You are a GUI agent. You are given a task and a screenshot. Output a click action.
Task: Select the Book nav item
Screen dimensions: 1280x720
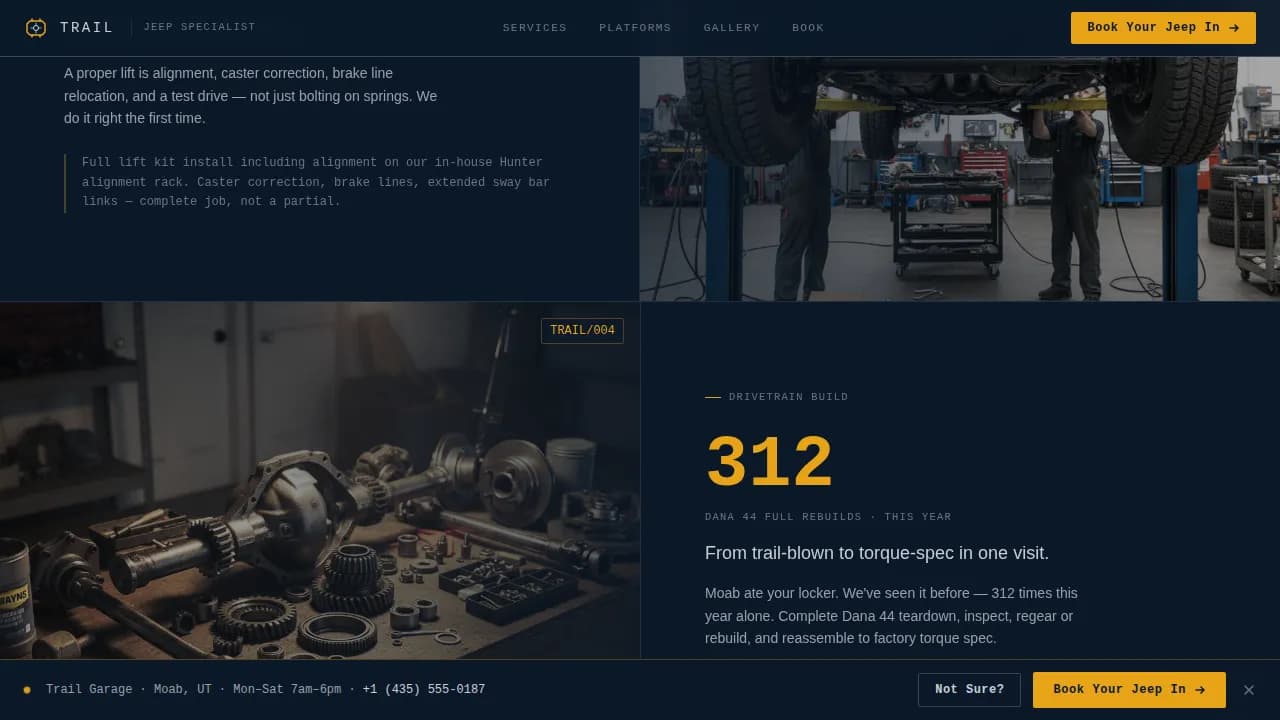(x=808, y=28)
